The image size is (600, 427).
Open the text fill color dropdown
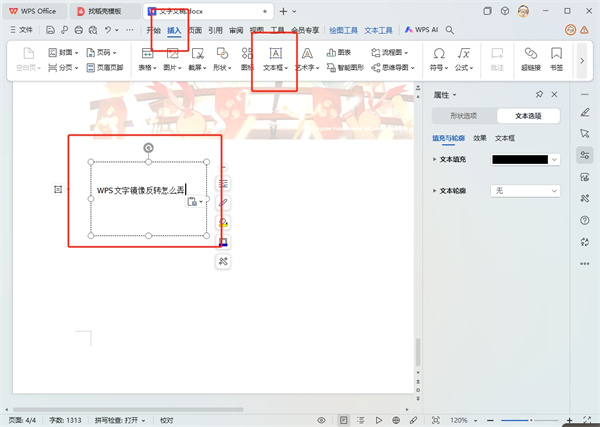click(554, 160)
